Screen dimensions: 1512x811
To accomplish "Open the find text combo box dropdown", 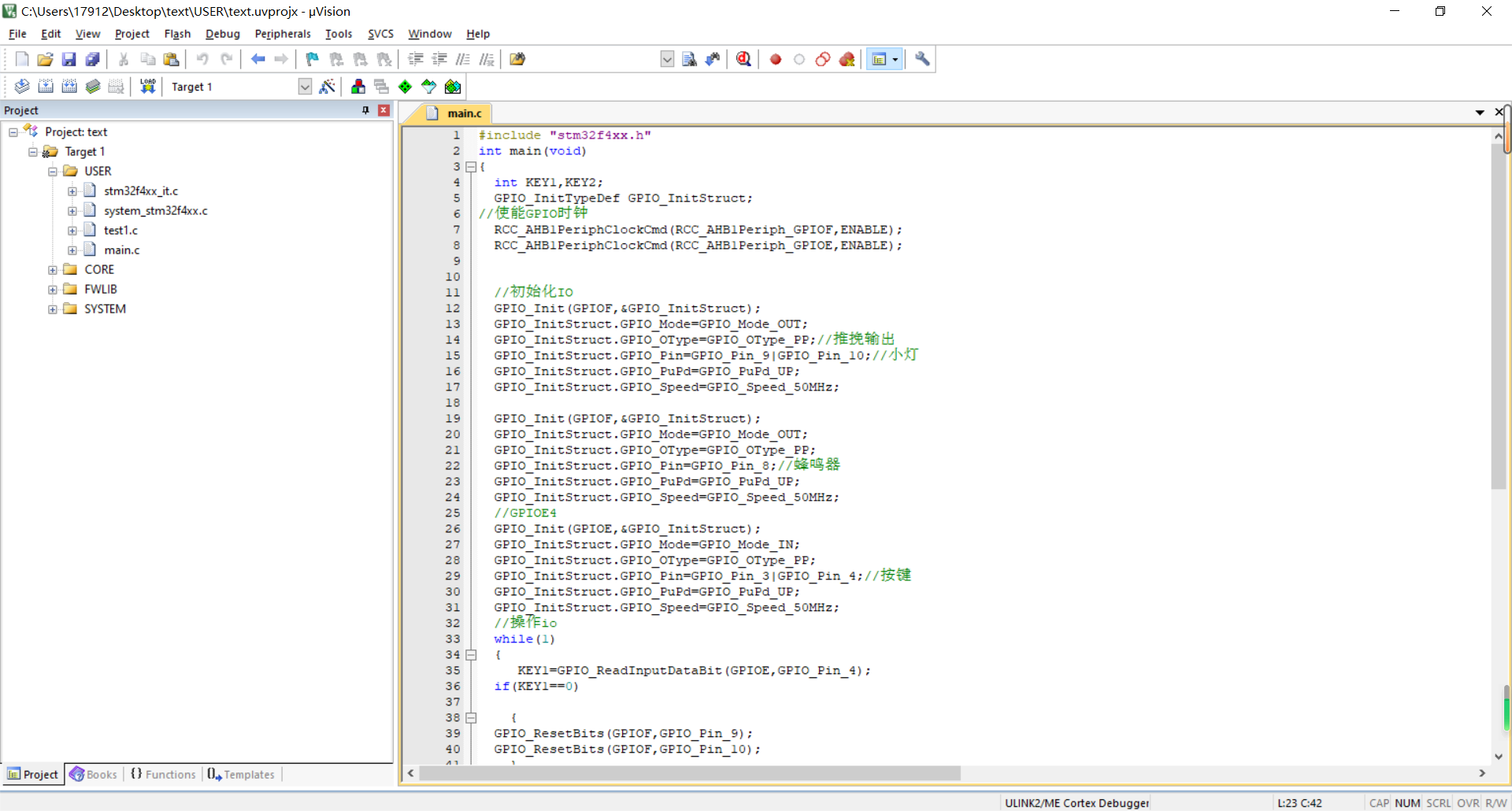I will [x=667, y=59].
